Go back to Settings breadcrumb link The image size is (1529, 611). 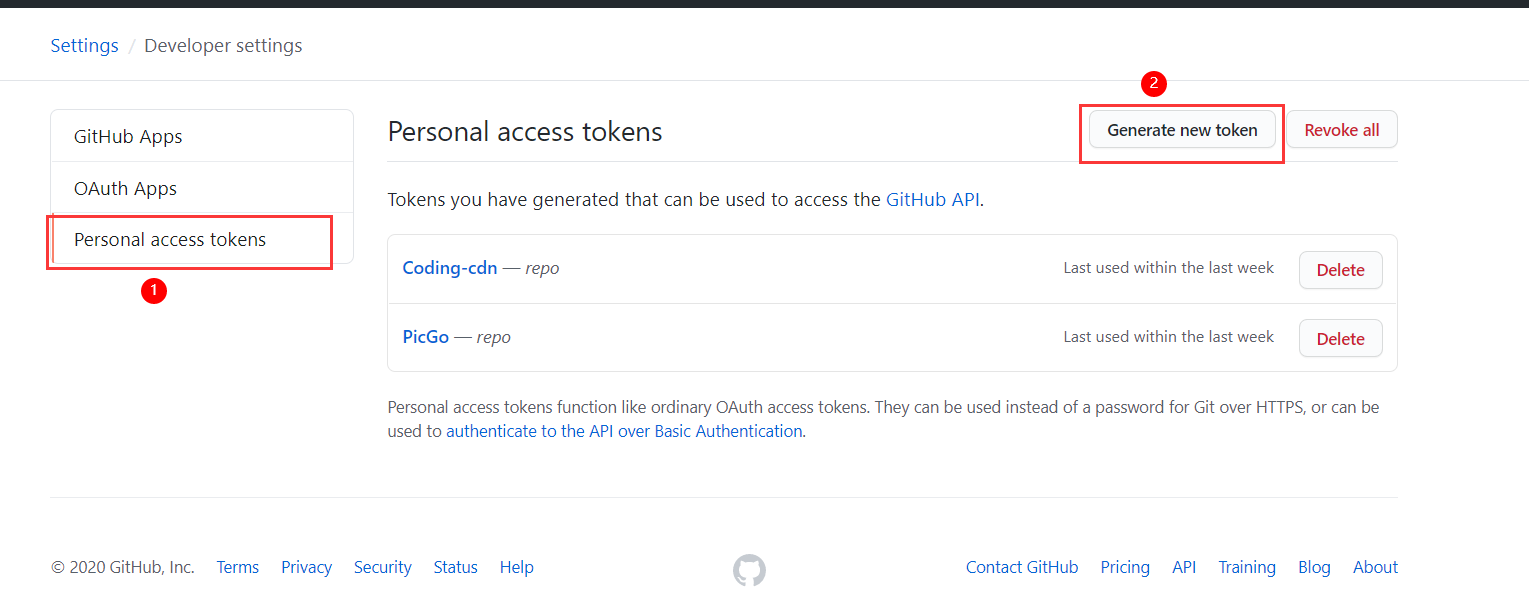click(85, 46)
